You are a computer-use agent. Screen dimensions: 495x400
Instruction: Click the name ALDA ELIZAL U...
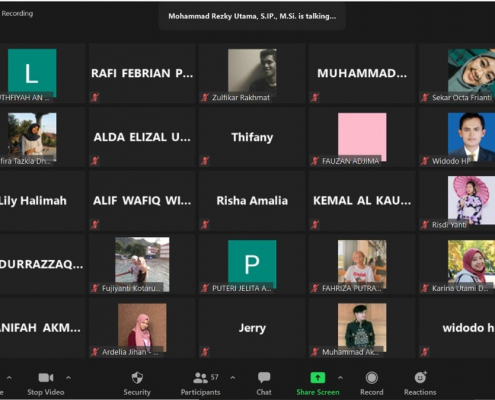coord(142,137)
